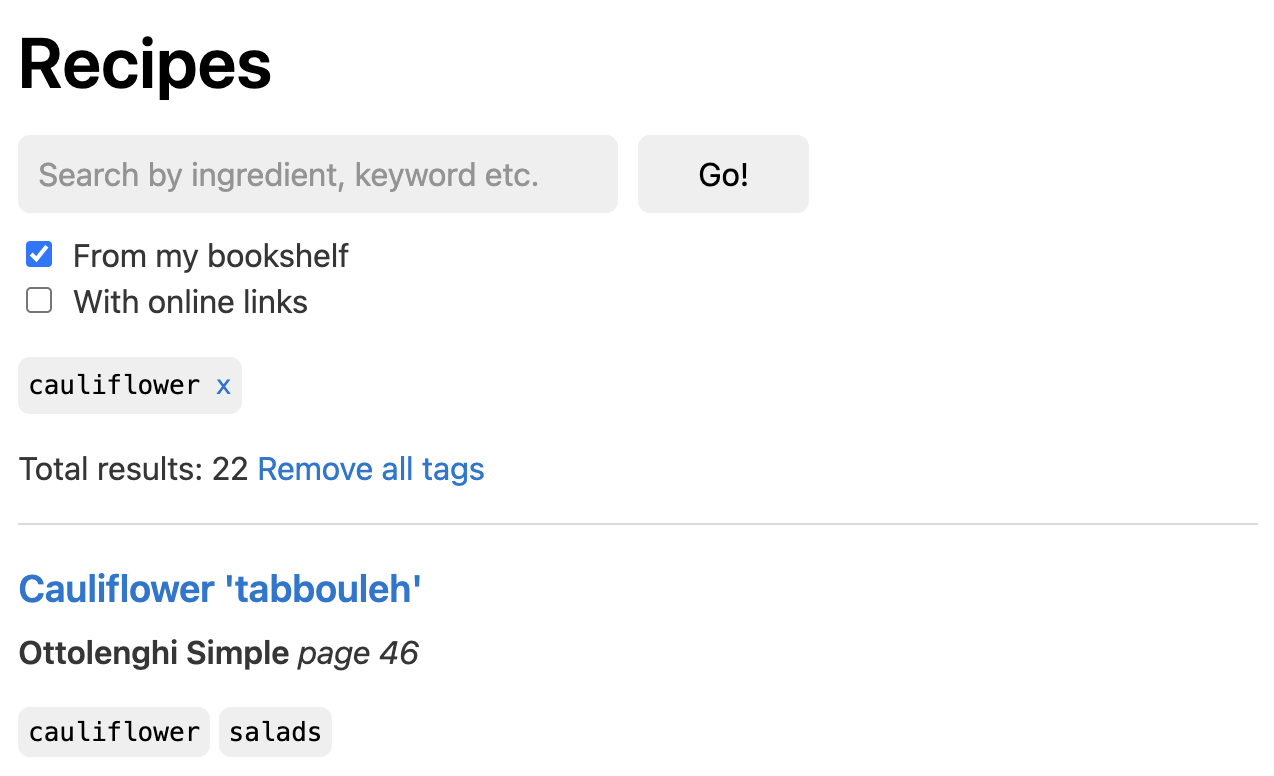Screen dimensions: 1274x776
Task: Disable the 'From my bookshelf' checkbox
Action: coord(38,254)
